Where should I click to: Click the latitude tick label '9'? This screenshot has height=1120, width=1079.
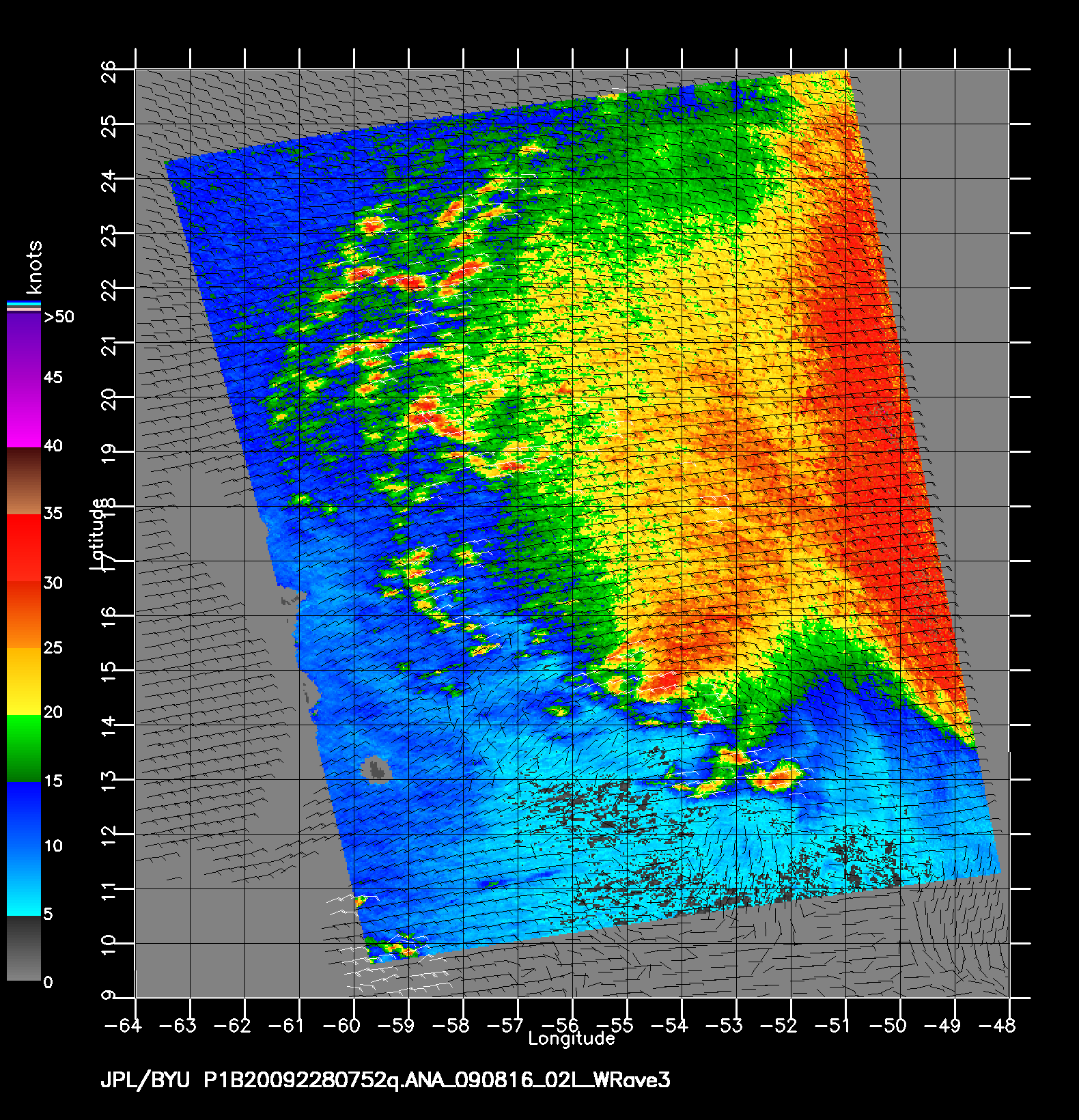109,996
